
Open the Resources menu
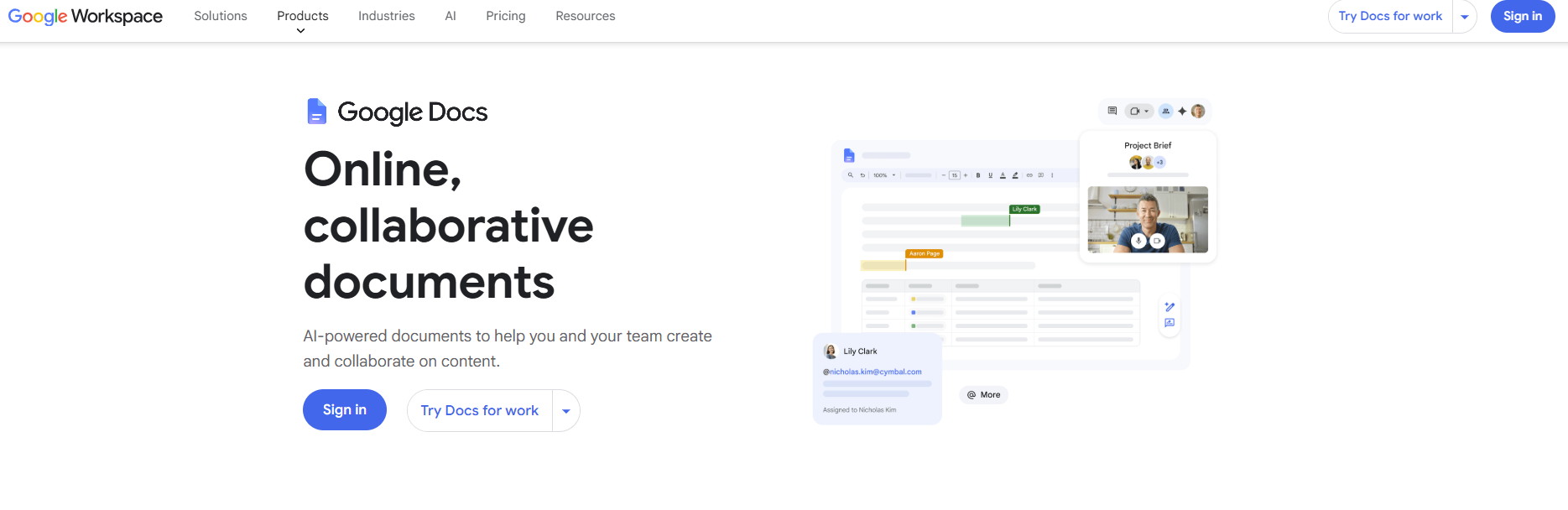pyautogui.click(x=586, y=16)
